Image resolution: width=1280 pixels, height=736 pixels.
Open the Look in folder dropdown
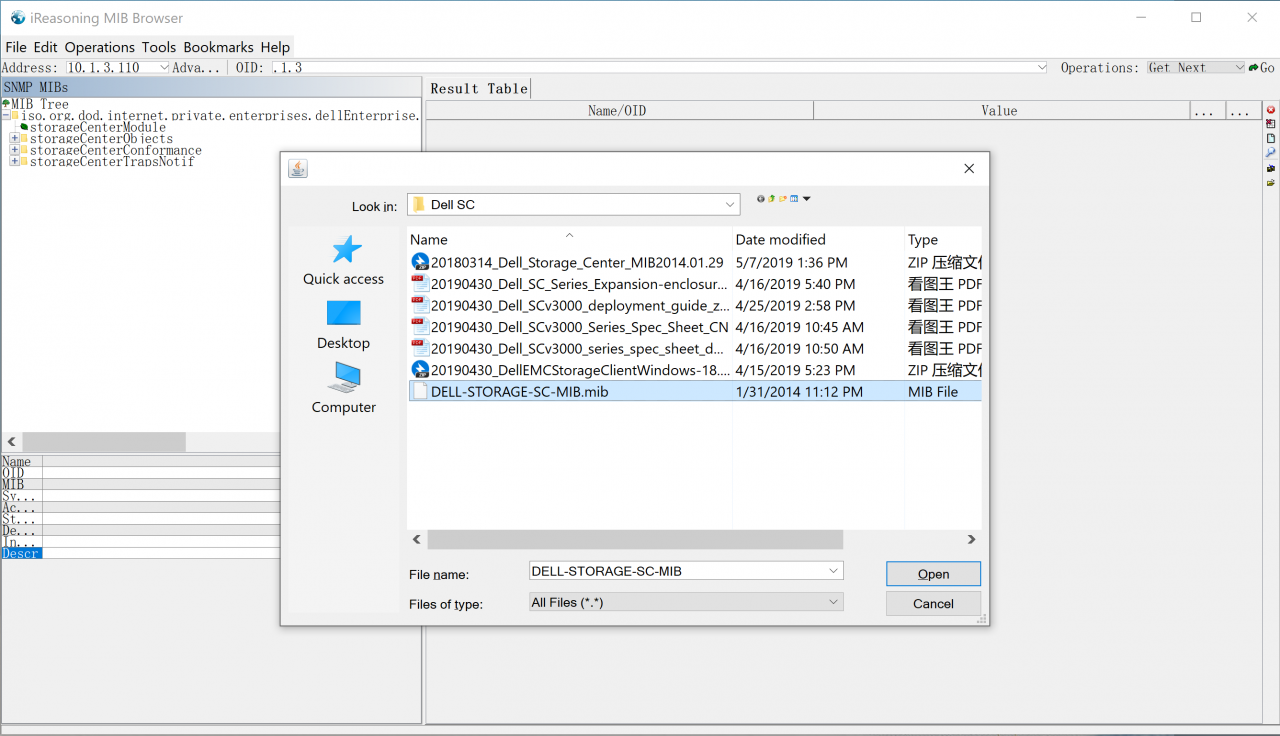click(730, 204)
